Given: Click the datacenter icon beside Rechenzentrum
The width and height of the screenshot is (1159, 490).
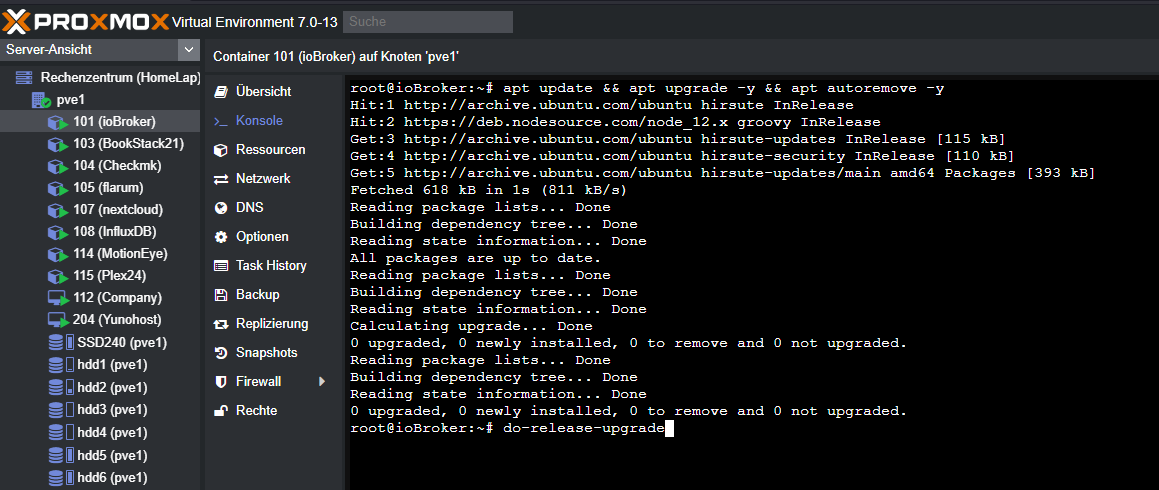Looking at the screenshot, I should tap(24, 77).
